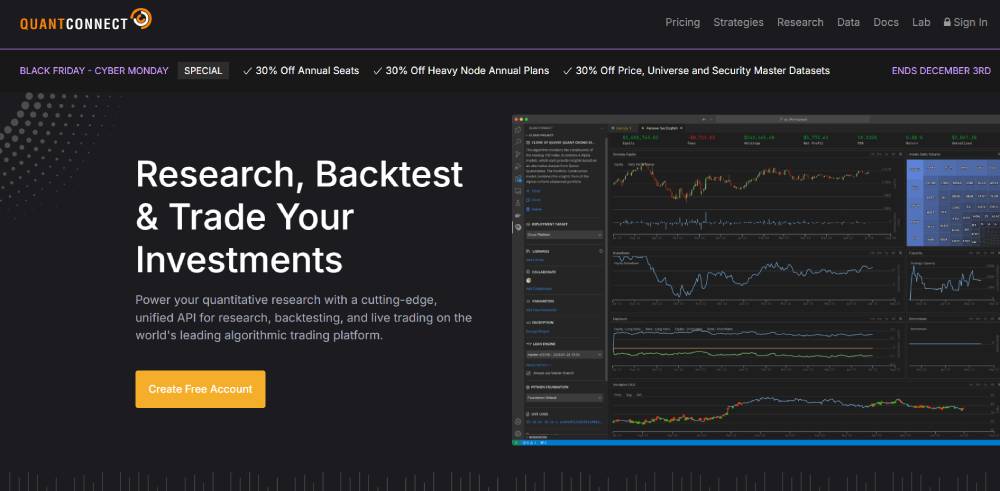This screenshot has width=1000, height=491.
Task: Open the Docs navigation link
Action: (886, 22)
